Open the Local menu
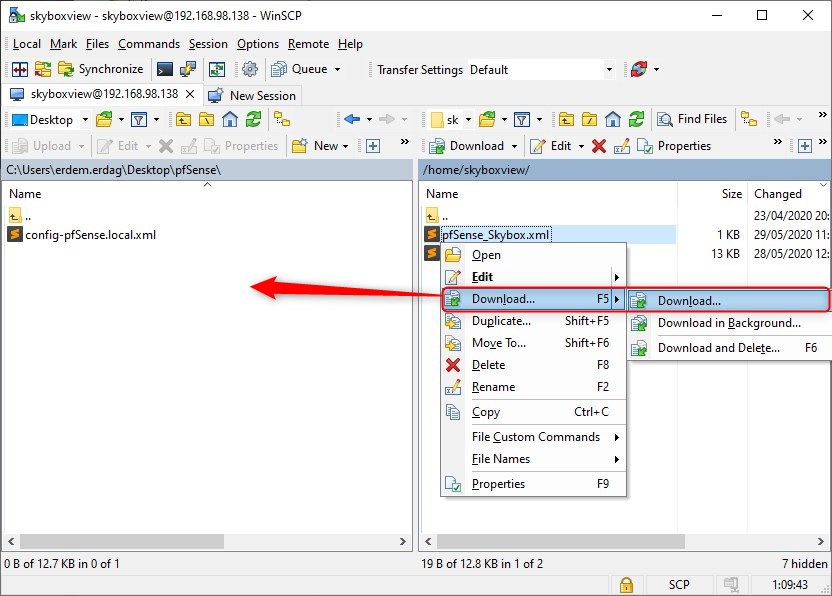 click(27, 44)
